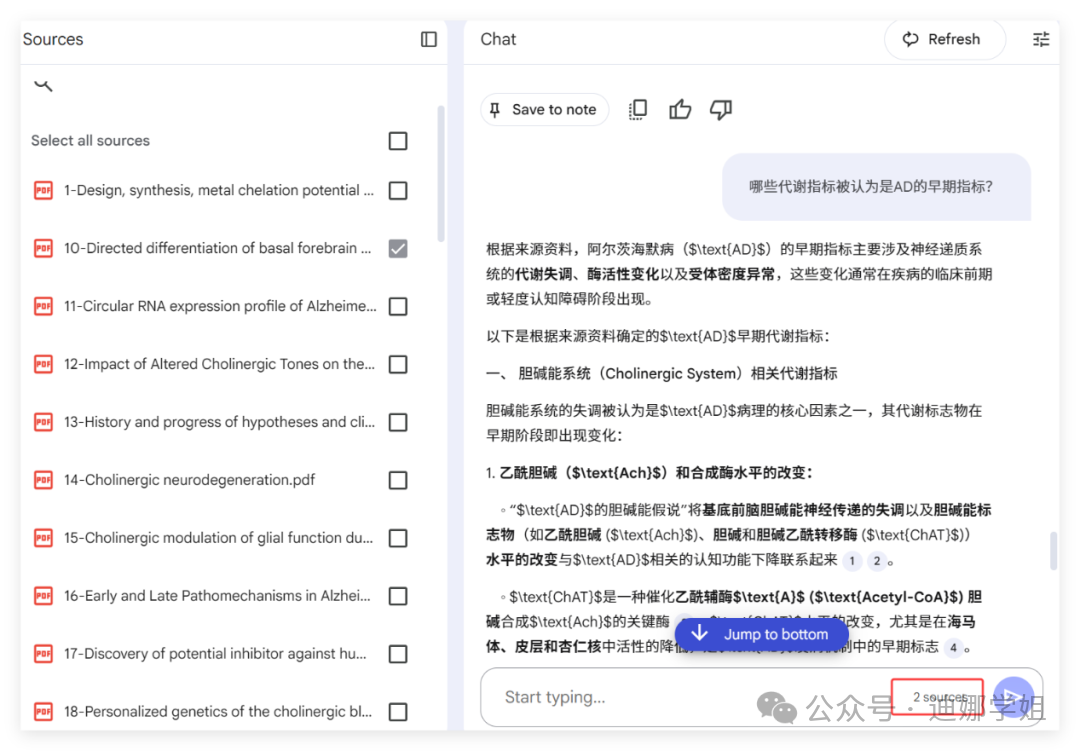The height and width of the screenshot is (751, 1080).
Task: Refresh the chat response
Action: pos(943,39)
